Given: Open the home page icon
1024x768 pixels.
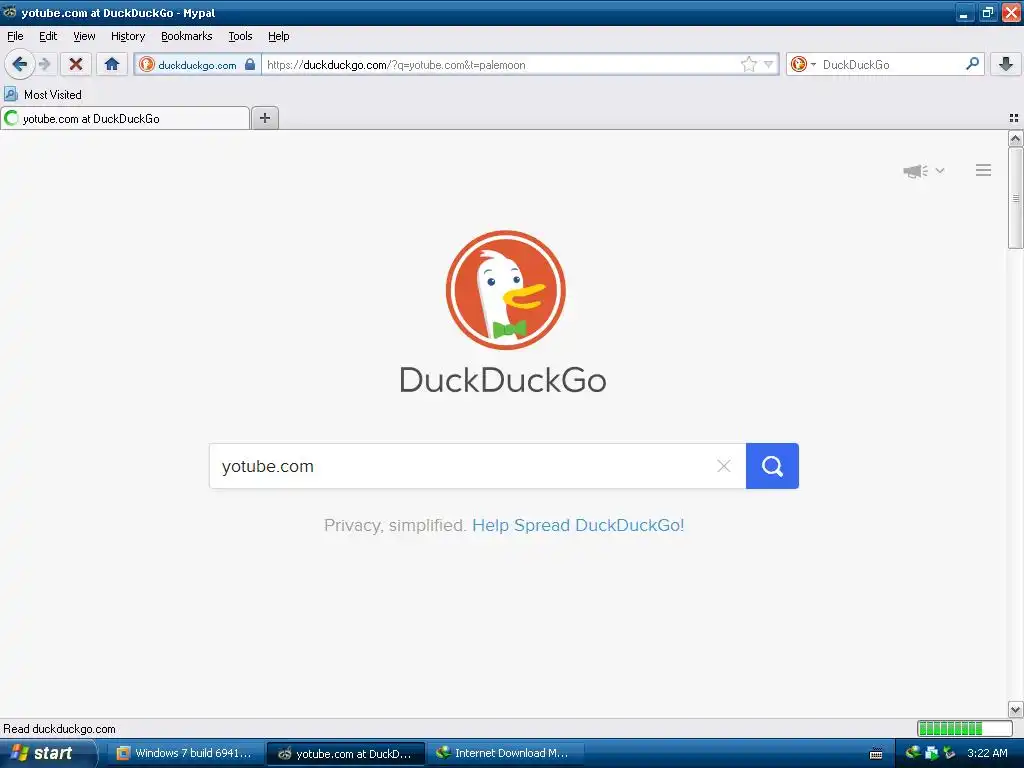Looking at the screenshot, I should [x=112, y=64].
